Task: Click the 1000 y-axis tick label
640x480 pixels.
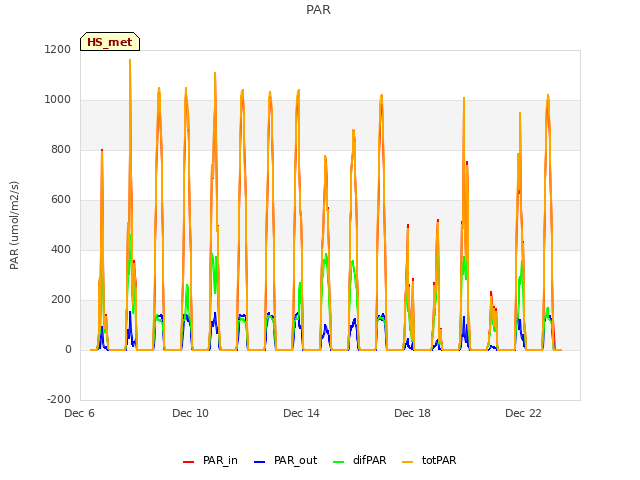Action: [x=58, y=100]
